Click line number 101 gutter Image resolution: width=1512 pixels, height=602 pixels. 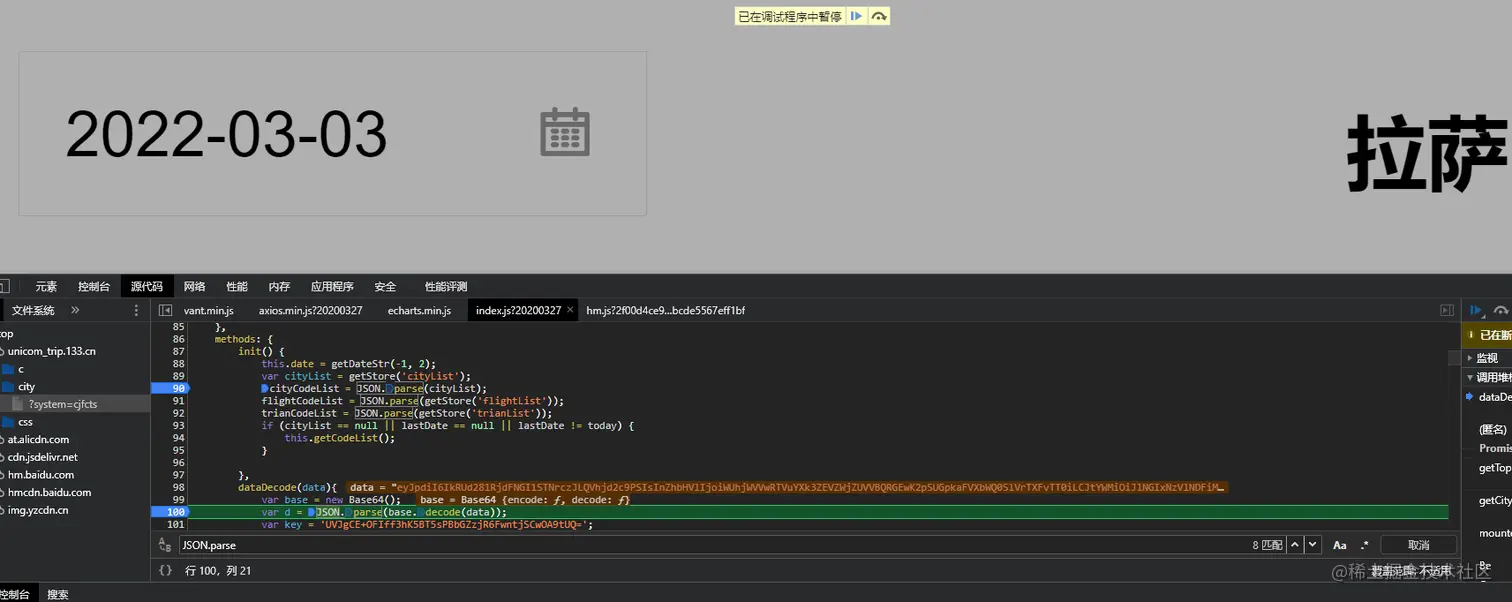click(176, 524)
